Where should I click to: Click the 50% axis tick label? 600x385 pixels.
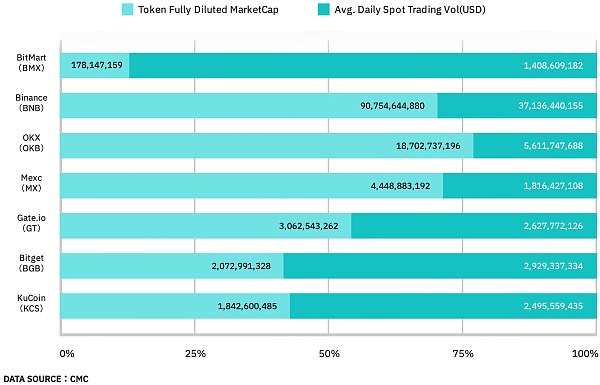point(329,354)
